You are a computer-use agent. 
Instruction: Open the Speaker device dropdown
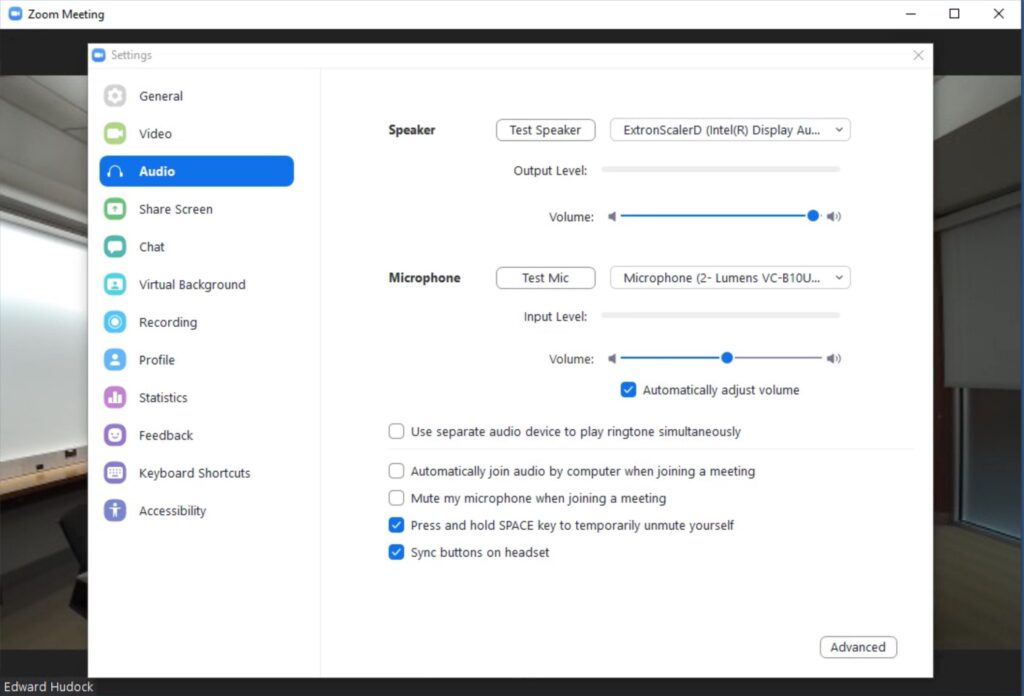click(730, 130)
